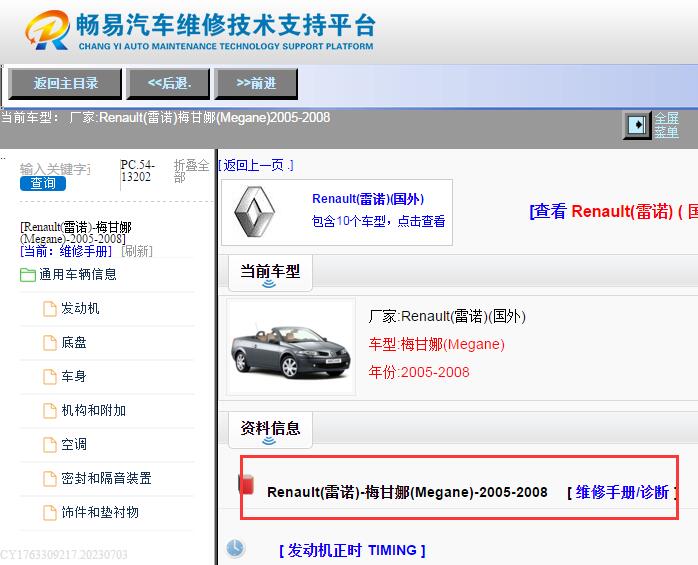
Task: Open the 机构和附加 tree item
Action: (93, 411)
